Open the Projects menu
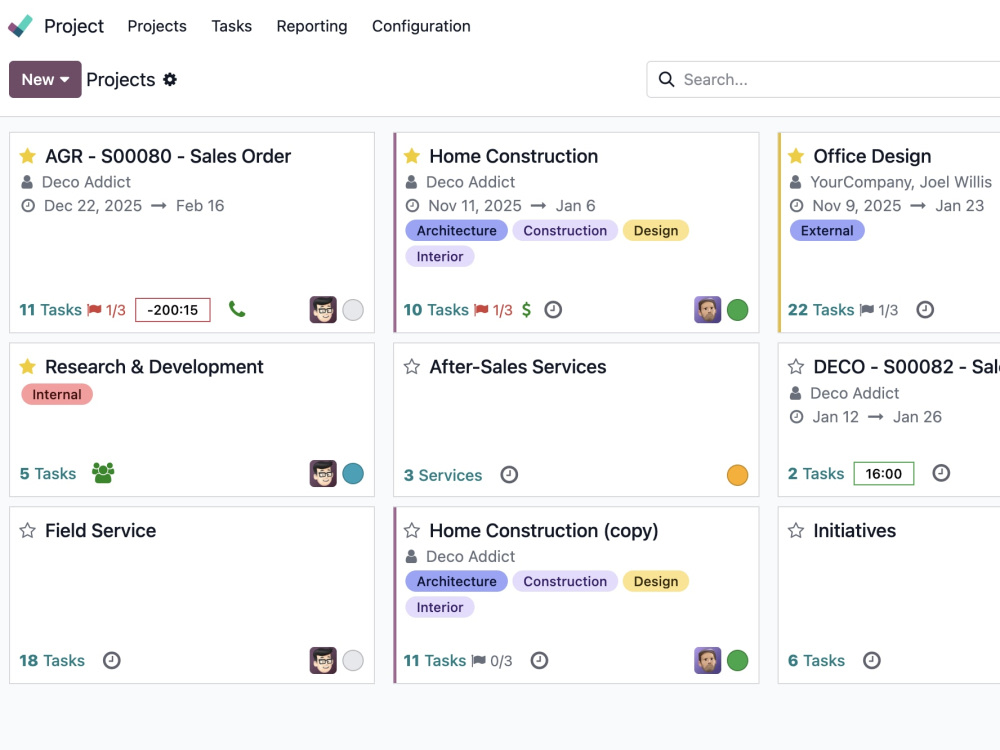Image resolution: width=1000 pixels, height=750 pixels. click(x=157, y=26)
